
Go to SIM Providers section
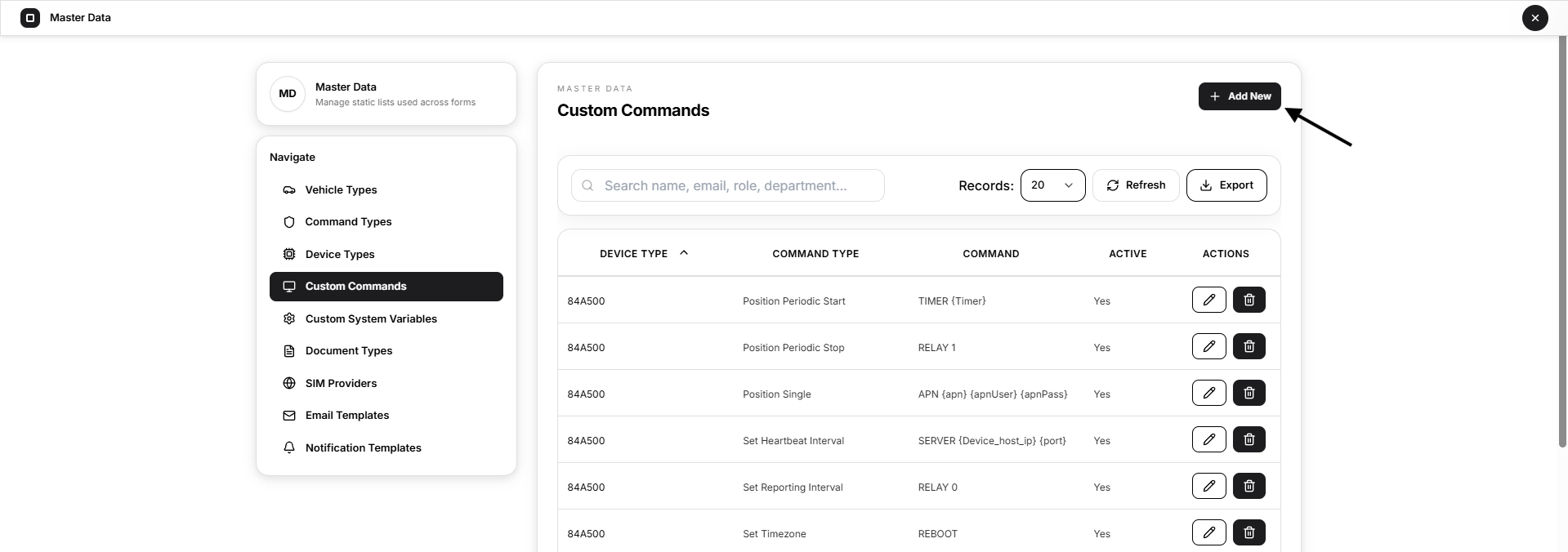pos(386,383)
